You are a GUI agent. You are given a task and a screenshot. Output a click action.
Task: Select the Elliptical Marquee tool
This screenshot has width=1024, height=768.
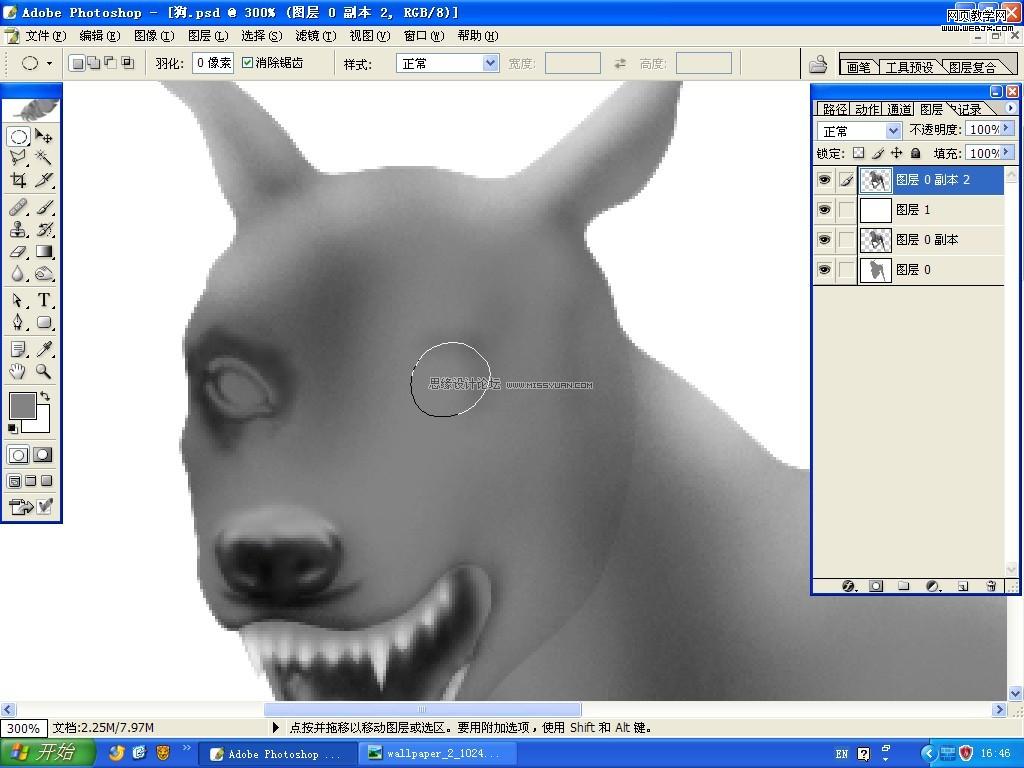click(18, 136)
